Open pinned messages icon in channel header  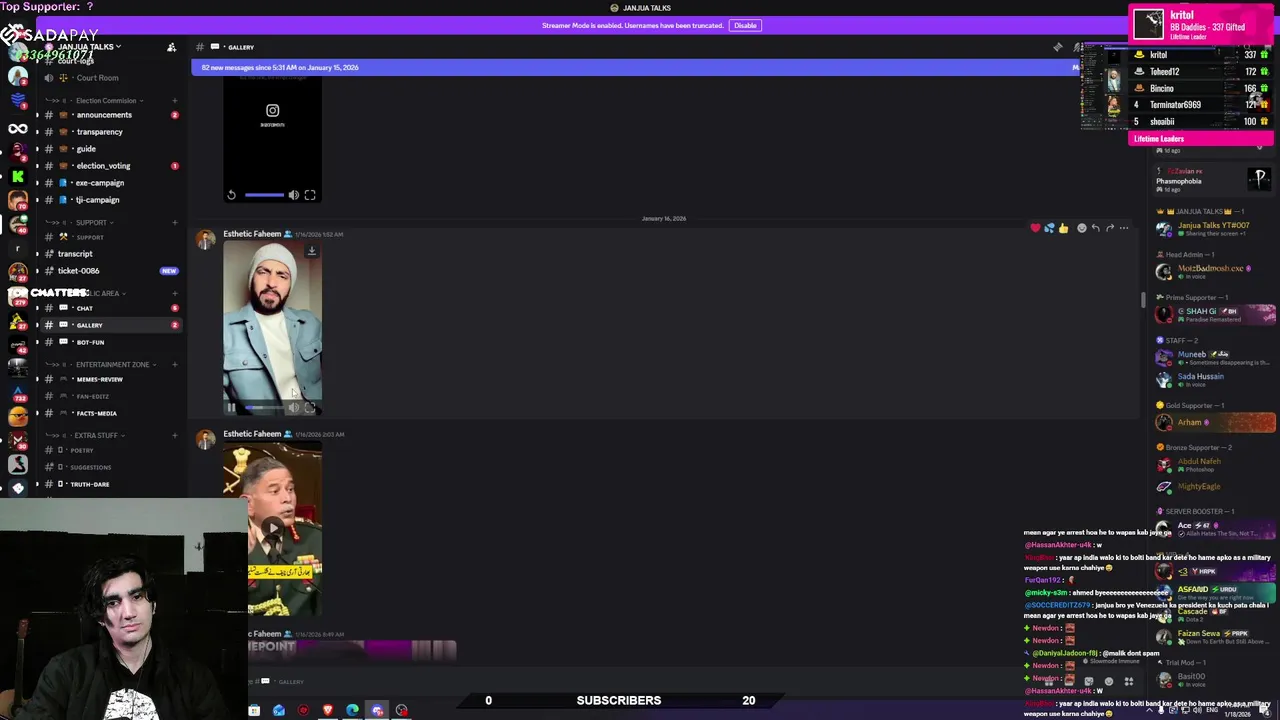point(1058,47)
